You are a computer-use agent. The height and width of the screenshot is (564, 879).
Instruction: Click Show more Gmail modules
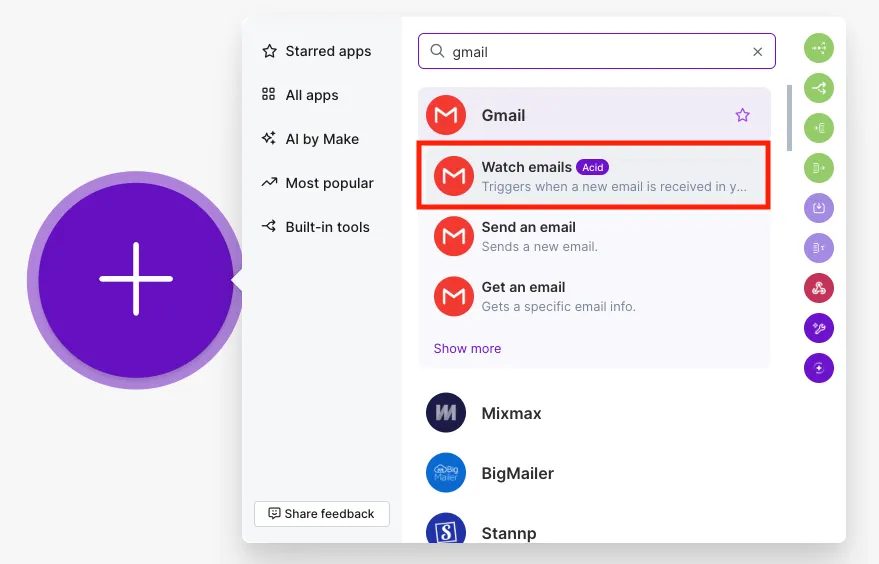tap(467, 348)
